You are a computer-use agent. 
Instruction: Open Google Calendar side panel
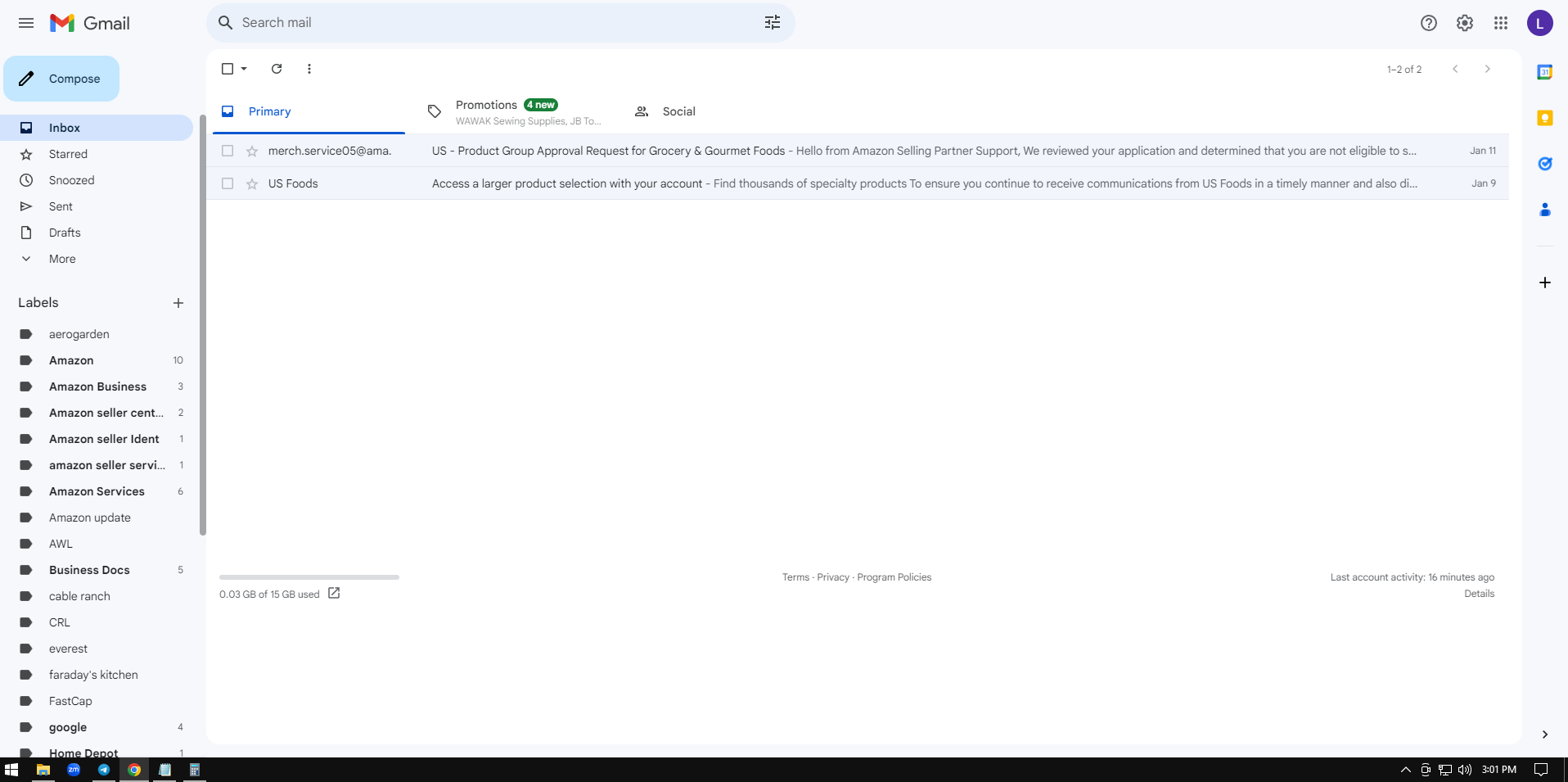(1545, 72)
